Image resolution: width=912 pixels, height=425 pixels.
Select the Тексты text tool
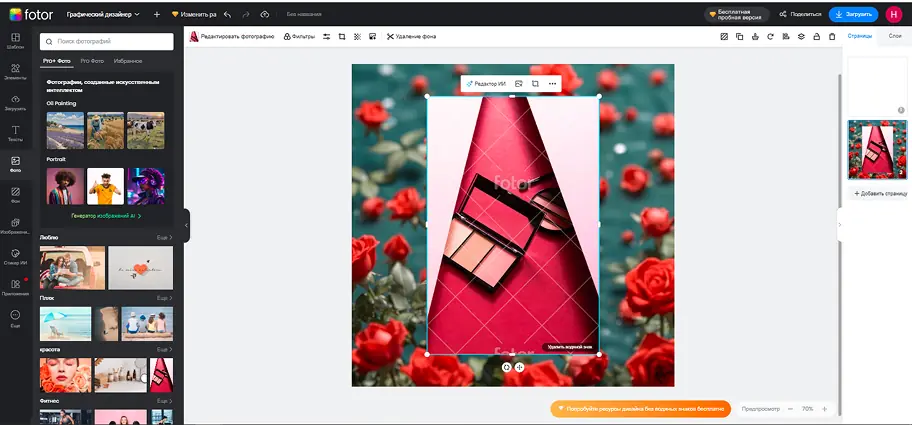[x=15, y=134]
